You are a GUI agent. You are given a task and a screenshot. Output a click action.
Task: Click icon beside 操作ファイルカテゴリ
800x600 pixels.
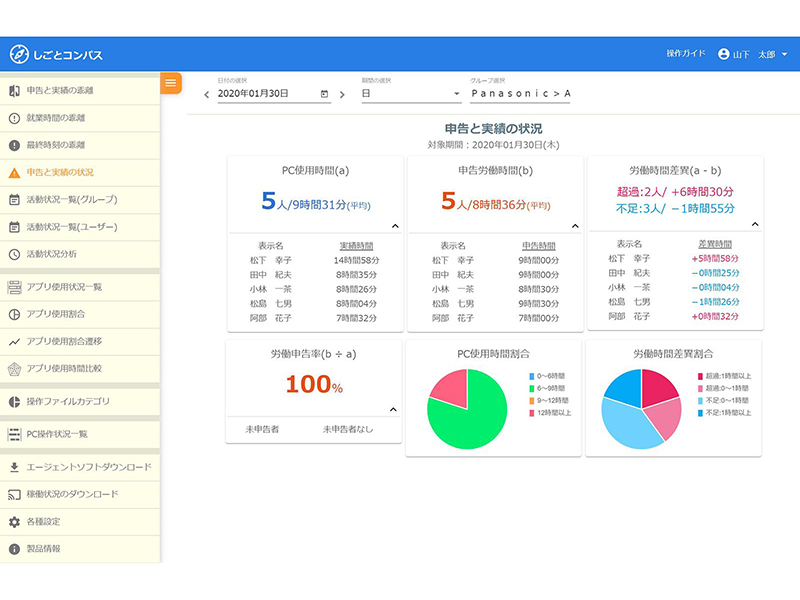pos(14,402)
